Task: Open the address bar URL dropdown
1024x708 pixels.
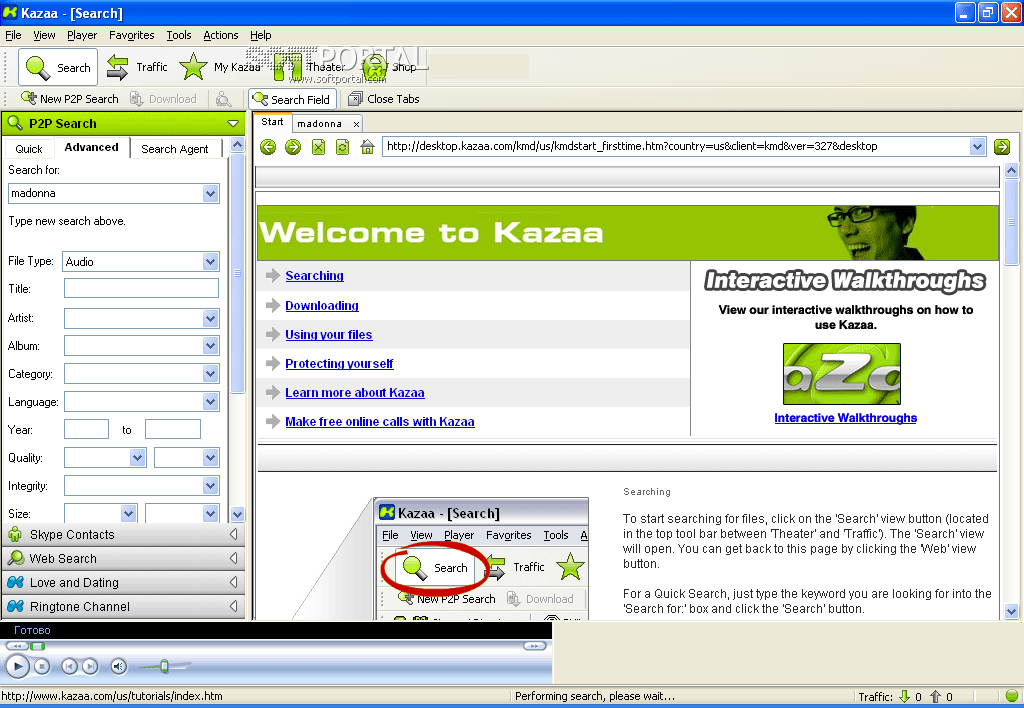Action: pos(977,146)
